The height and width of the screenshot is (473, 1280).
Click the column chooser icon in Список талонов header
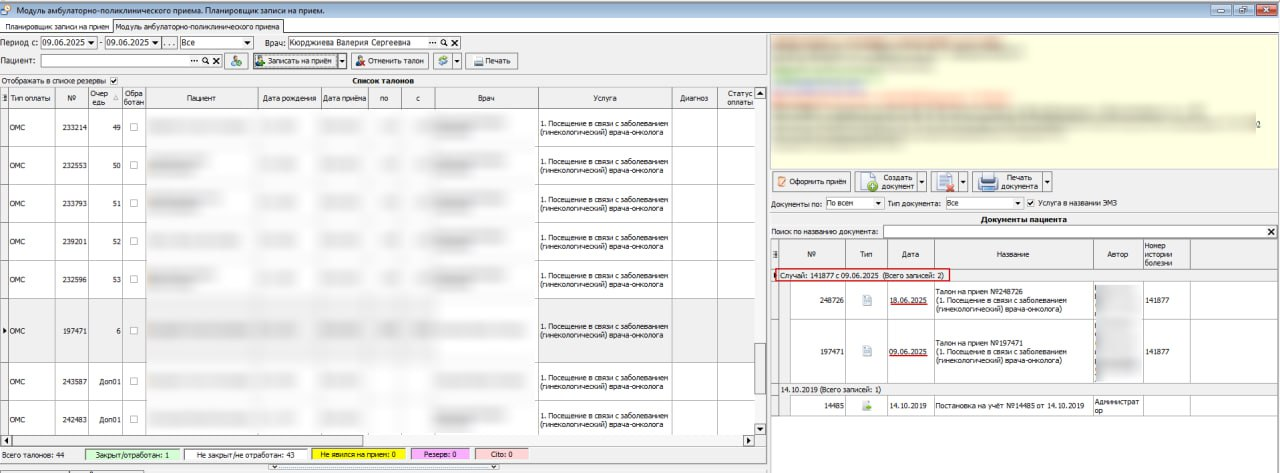tap(4, 98)
